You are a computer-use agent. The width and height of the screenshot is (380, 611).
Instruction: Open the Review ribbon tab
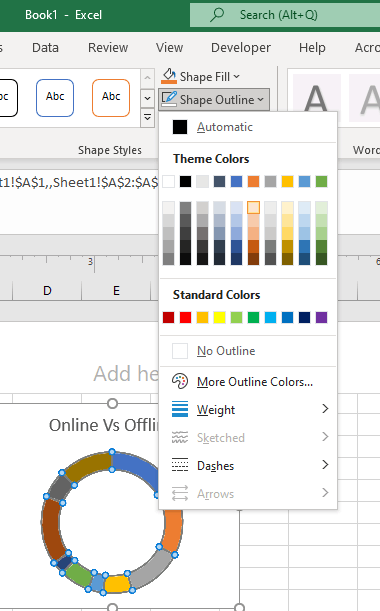pyautogui.click(x=108, y=48)
